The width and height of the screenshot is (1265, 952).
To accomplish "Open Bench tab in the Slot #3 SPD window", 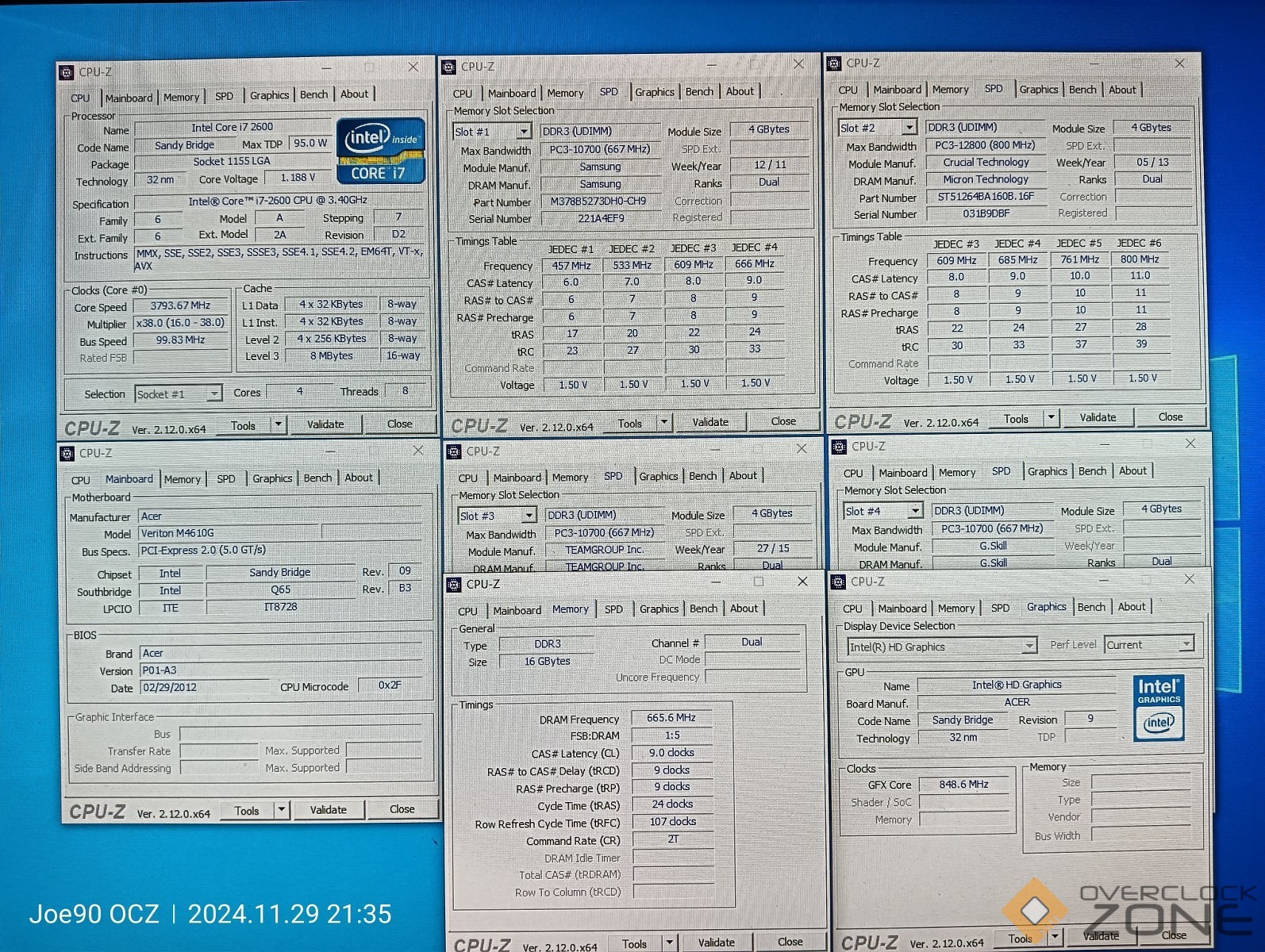I will coord(703,476).
